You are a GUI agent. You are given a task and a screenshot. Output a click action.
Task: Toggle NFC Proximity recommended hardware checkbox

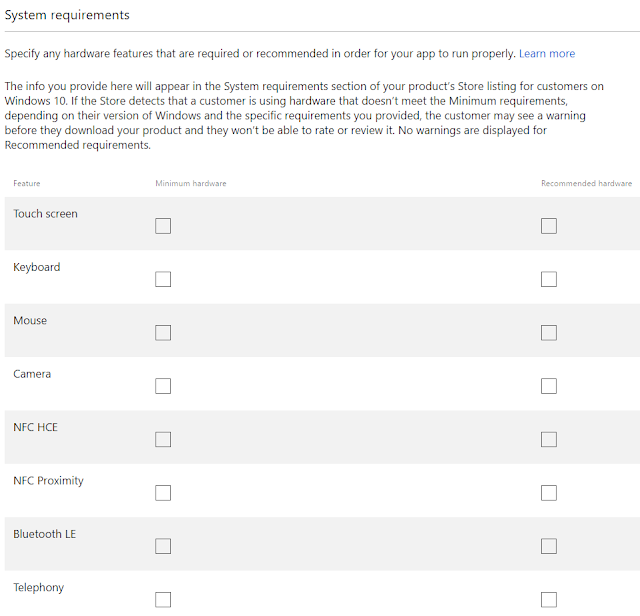(549, 493)
